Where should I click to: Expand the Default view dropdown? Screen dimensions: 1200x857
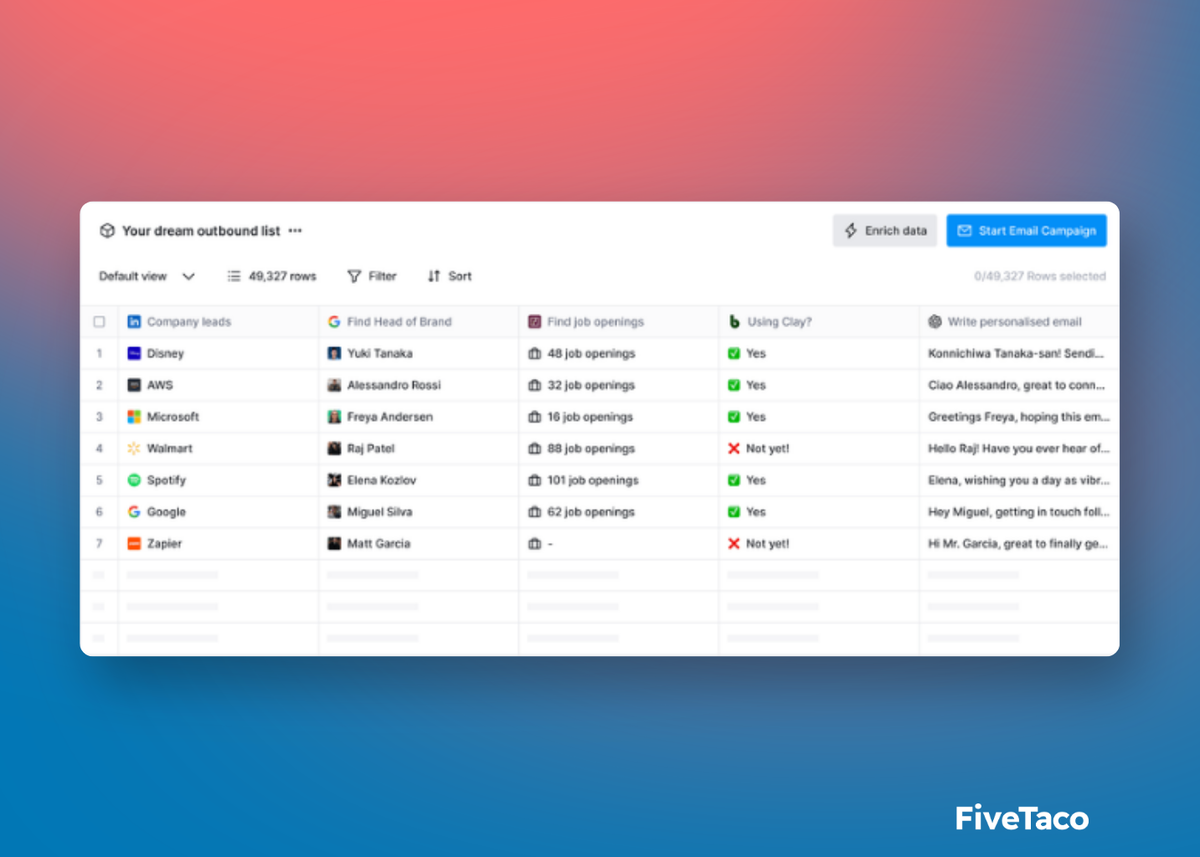(147, 276)
